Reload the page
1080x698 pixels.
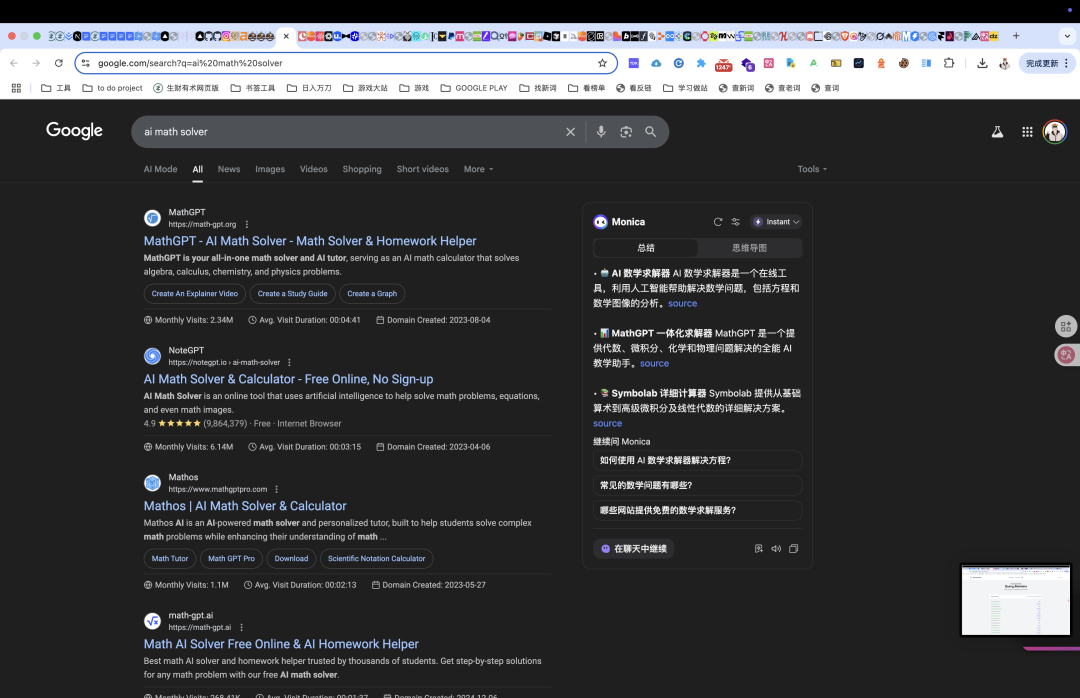coord(59,63)
